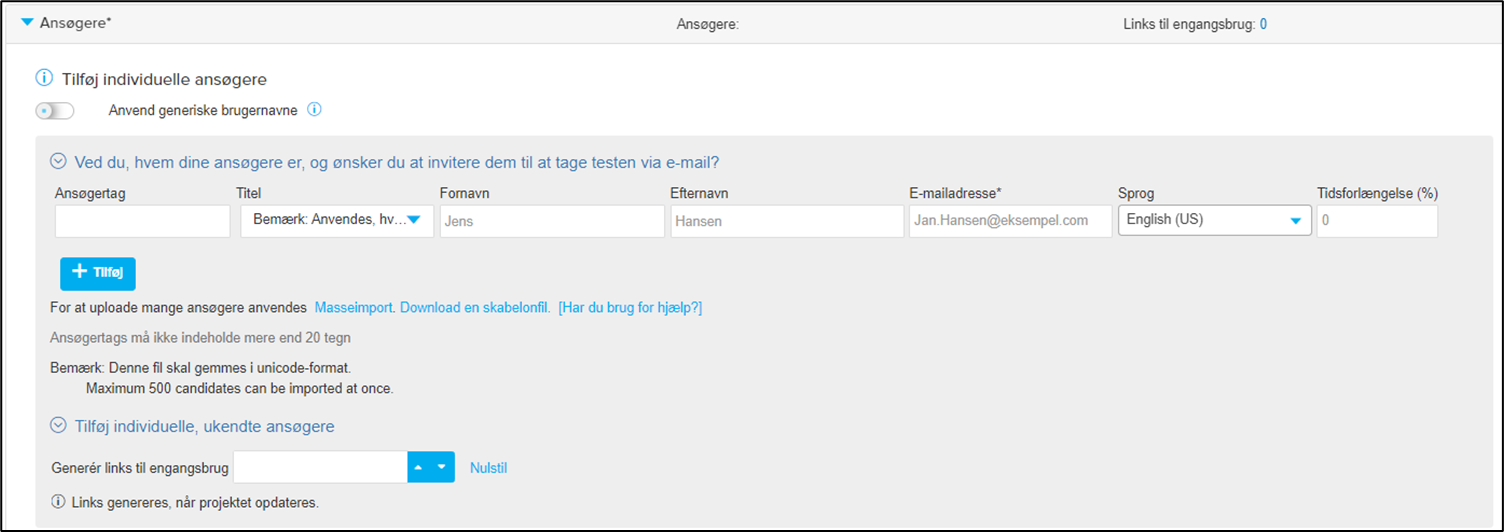Toggle Anvend generiske brugernavne switch
The height and width of the screenshot is (532, 1504).
tap(55, 111)
